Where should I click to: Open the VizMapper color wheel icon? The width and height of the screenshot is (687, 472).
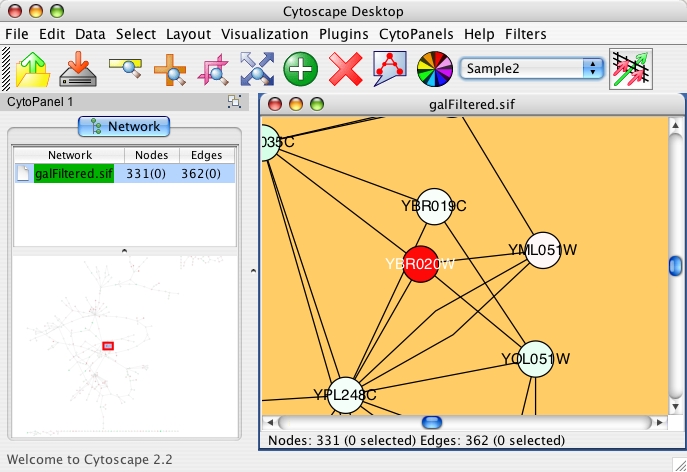click(x=434, y=69)
